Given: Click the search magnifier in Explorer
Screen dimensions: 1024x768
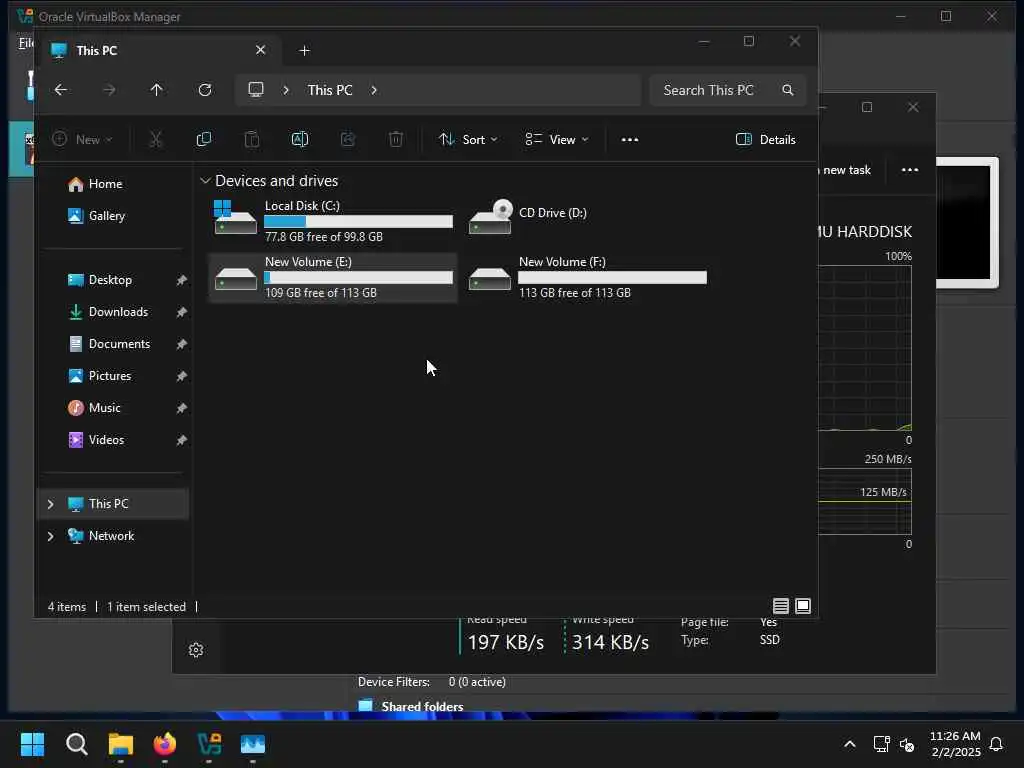Looking at the screenshot, I should [x=788, y=90].
